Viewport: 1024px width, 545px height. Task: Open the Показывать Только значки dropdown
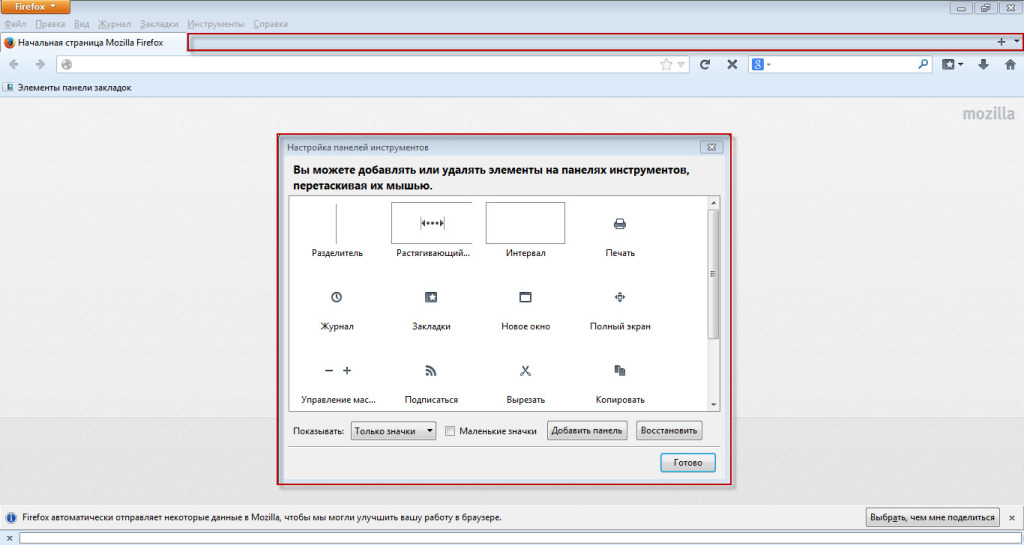[393, 431]
